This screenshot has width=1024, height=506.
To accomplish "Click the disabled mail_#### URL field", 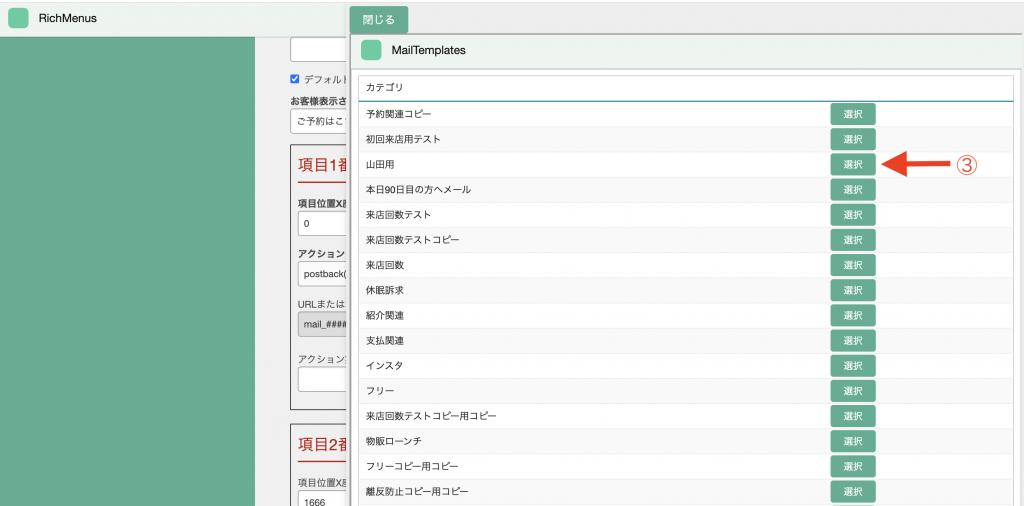I will coord(321,324).
